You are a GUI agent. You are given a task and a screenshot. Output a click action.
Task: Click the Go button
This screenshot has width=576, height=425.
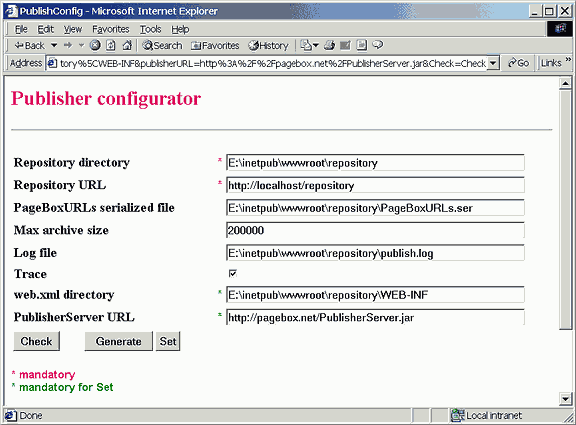pos(518,63)
